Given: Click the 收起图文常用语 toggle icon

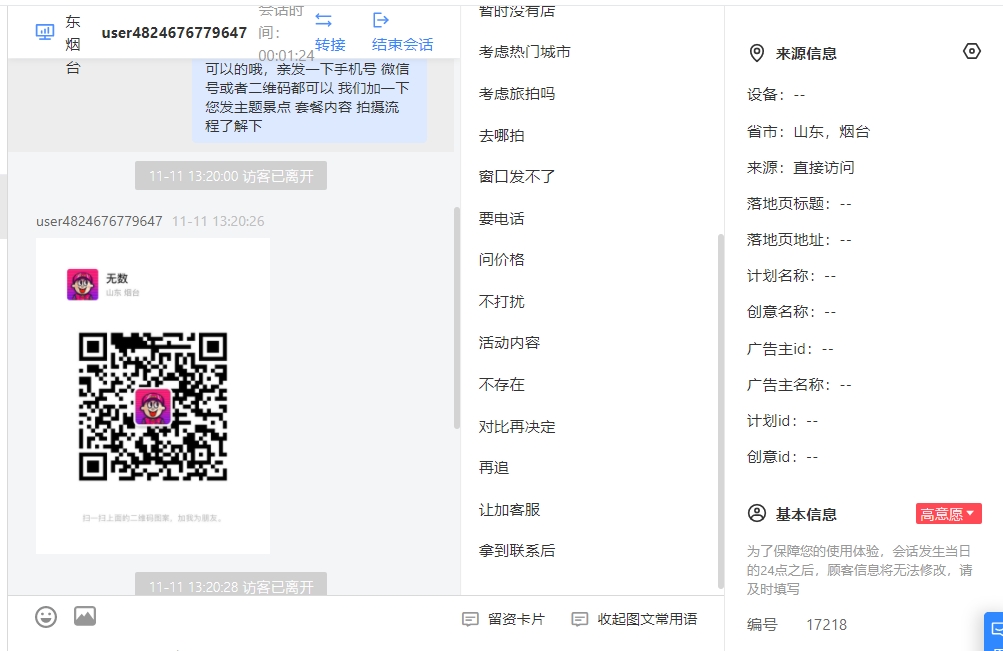Looking at the screenshot, I should pos(580,619).
